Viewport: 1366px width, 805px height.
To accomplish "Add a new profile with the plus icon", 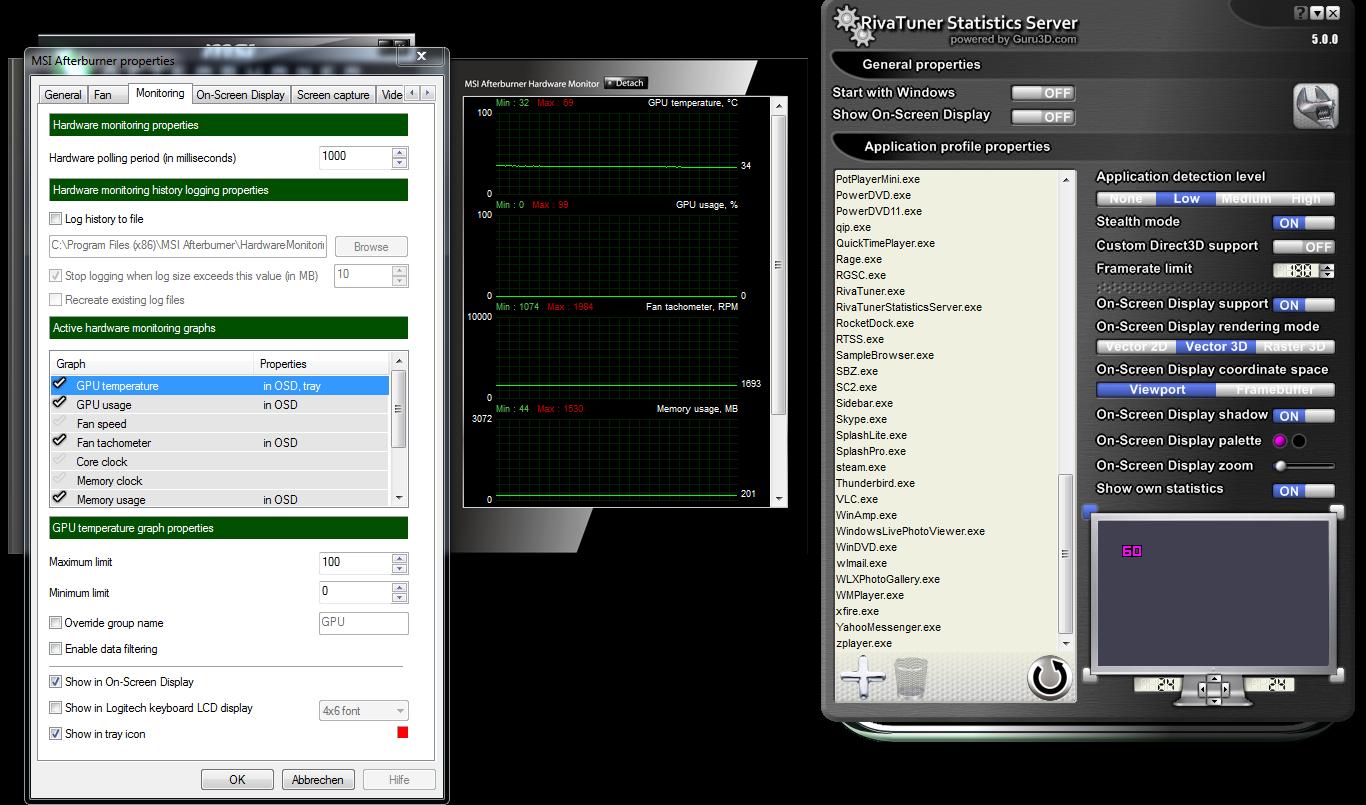I will pyautogui.click(x=863, y=678).
